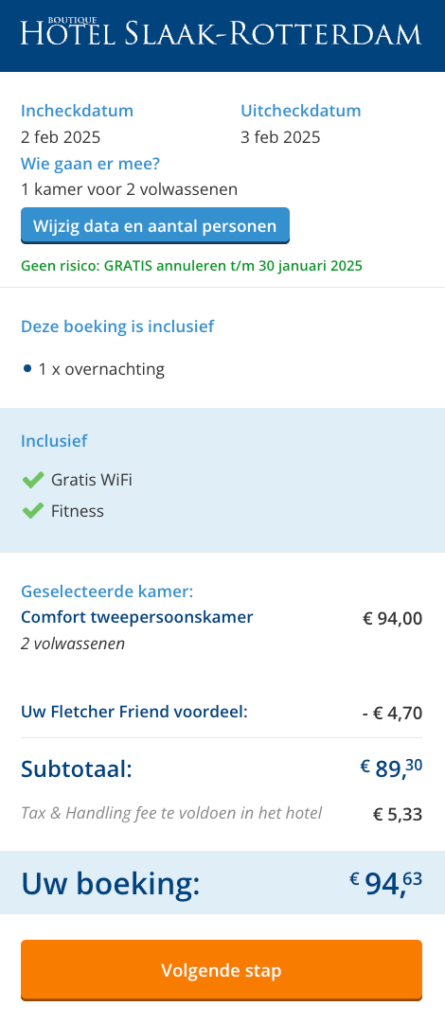Select the Uitcheckdatum label

301,110
